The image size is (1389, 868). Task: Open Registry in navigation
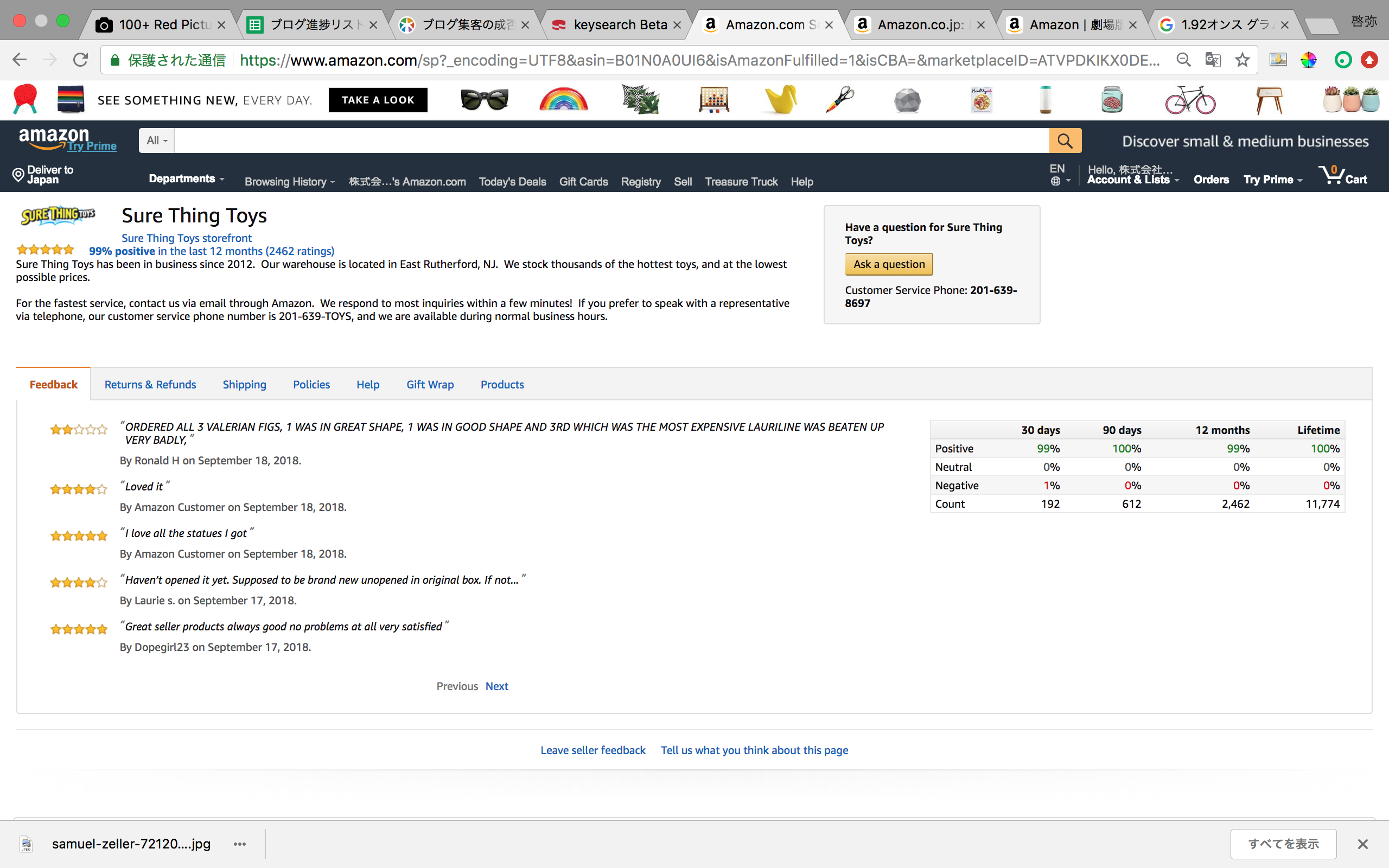pyautogui.click(x=641, y=181)
